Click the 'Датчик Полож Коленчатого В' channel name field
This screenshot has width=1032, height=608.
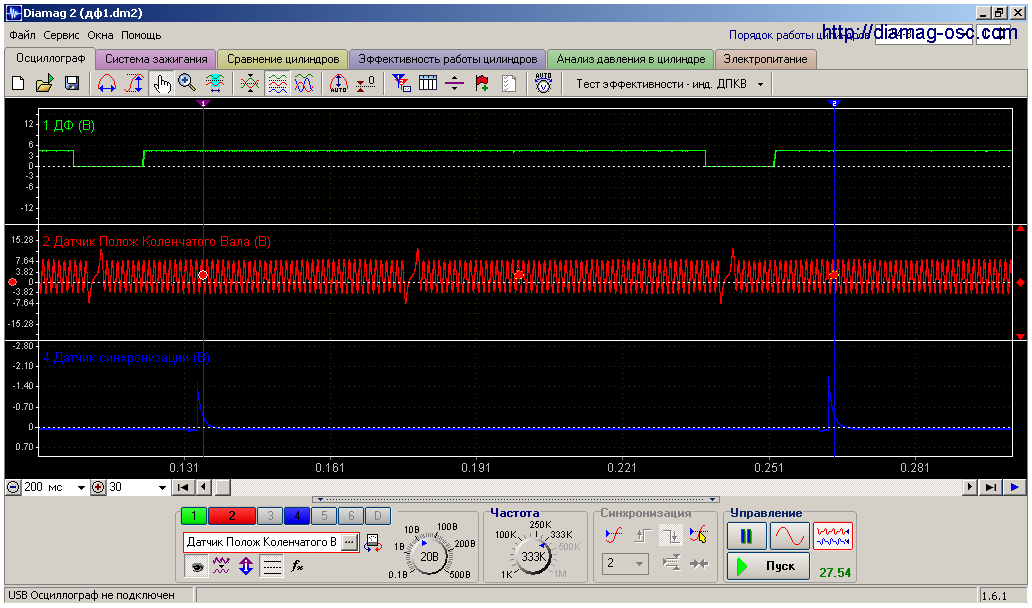pyautogui.click(x=263, y=542)
